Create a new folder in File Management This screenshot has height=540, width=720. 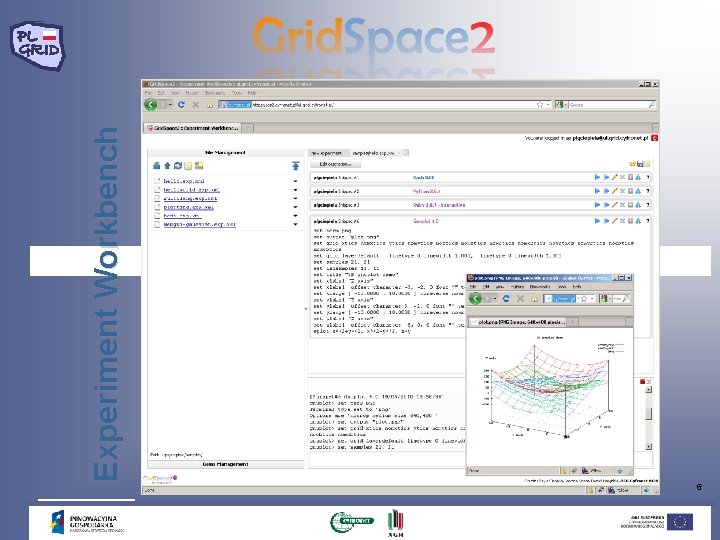(x=199, y=166)
